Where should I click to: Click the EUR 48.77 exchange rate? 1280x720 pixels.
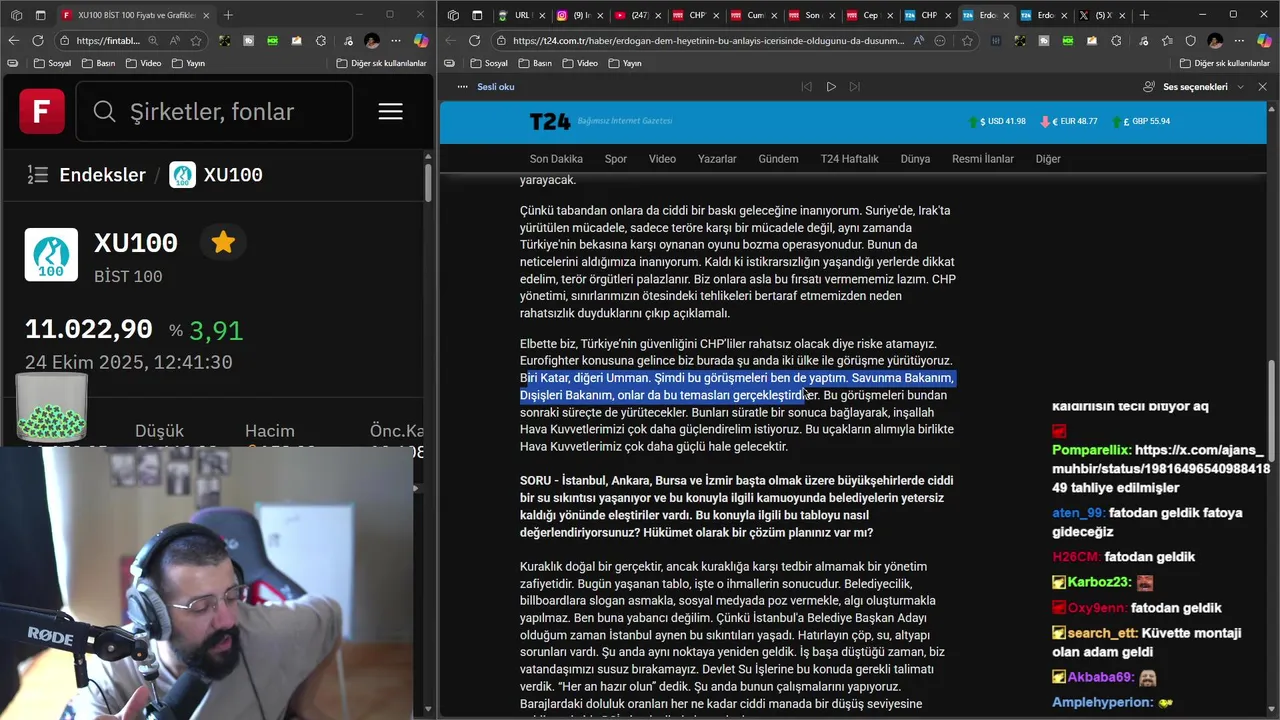click(1069, 121)
